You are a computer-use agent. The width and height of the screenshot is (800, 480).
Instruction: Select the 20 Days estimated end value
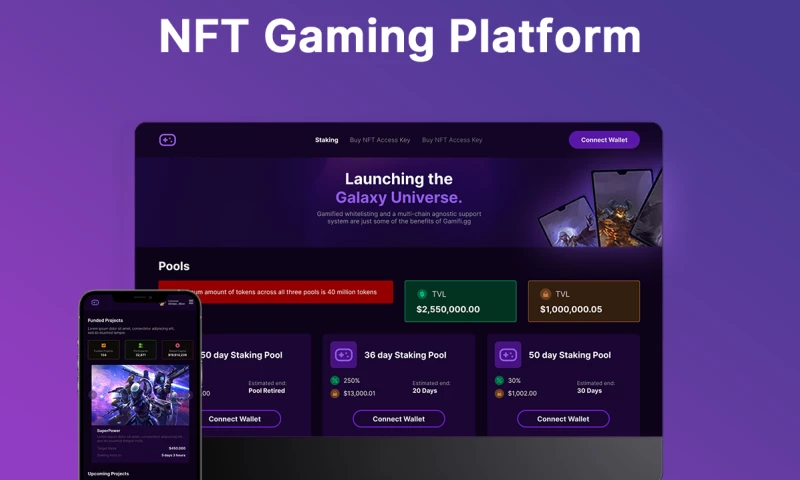pyautogui.click(x=424, y=391)
